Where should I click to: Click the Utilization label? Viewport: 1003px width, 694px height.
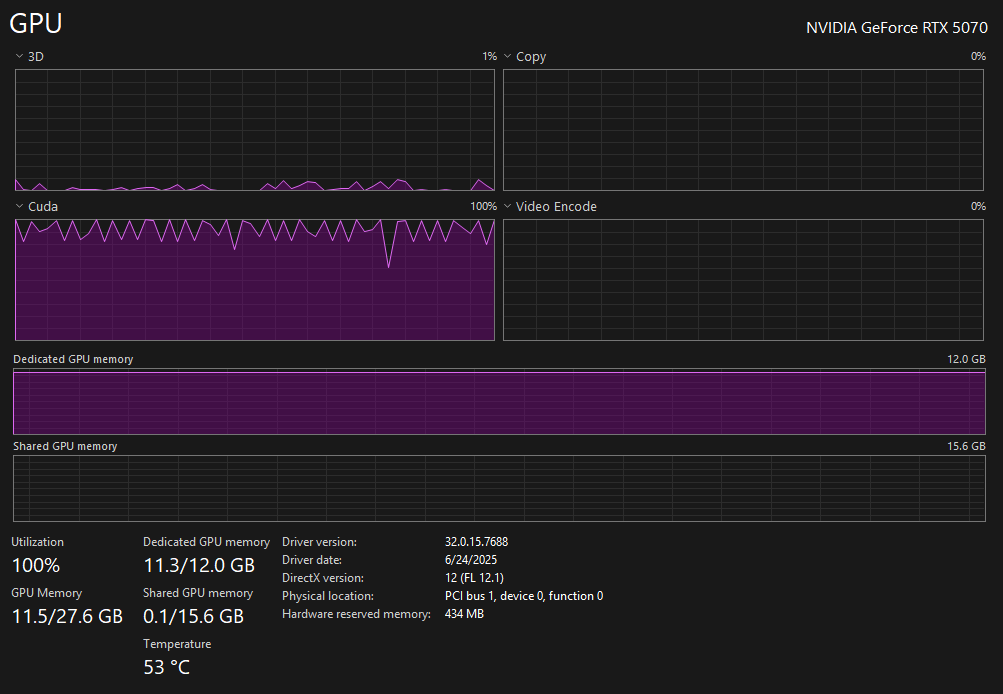pyautogui.click(x=37, y=542)
